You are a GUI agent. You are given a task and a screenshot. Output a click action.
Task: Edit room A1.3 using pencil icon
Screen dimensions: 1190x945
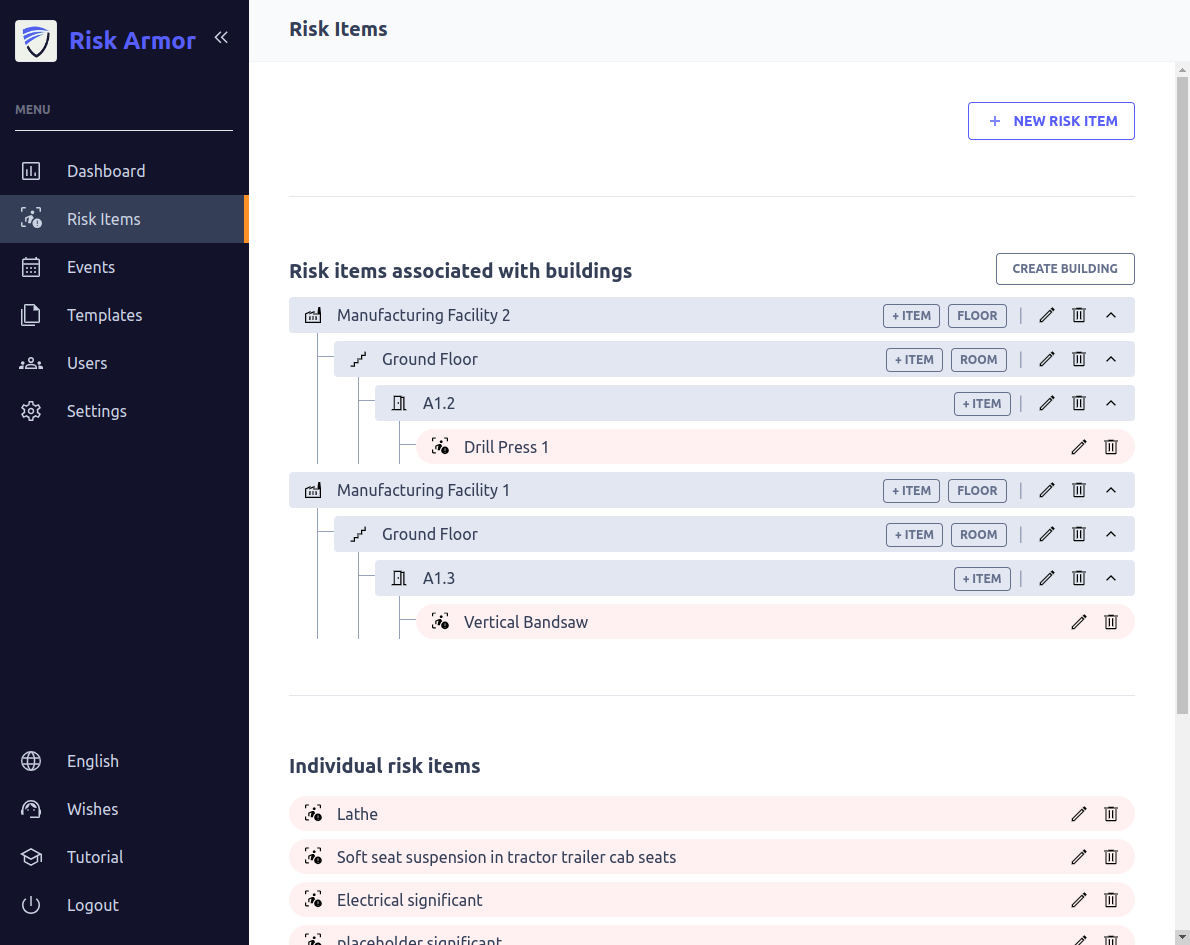coord(1047,578)
